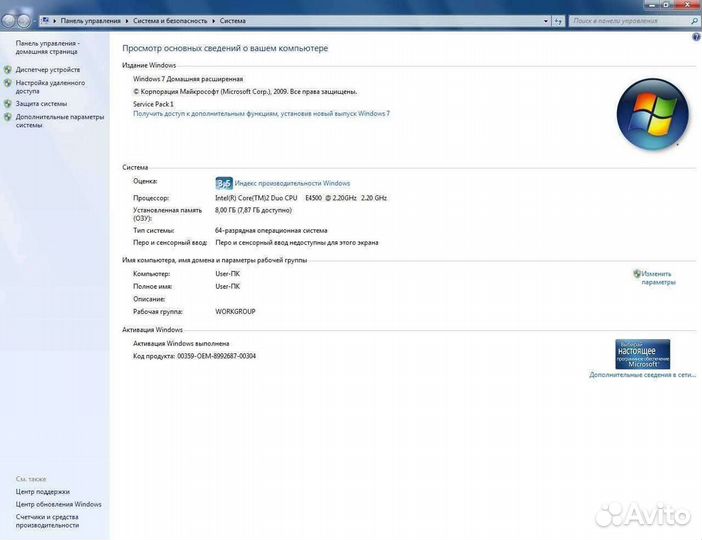The height and width of the screenshot is (540, 702).
Task: Focus the control panel search field
Action: point(629,21)
